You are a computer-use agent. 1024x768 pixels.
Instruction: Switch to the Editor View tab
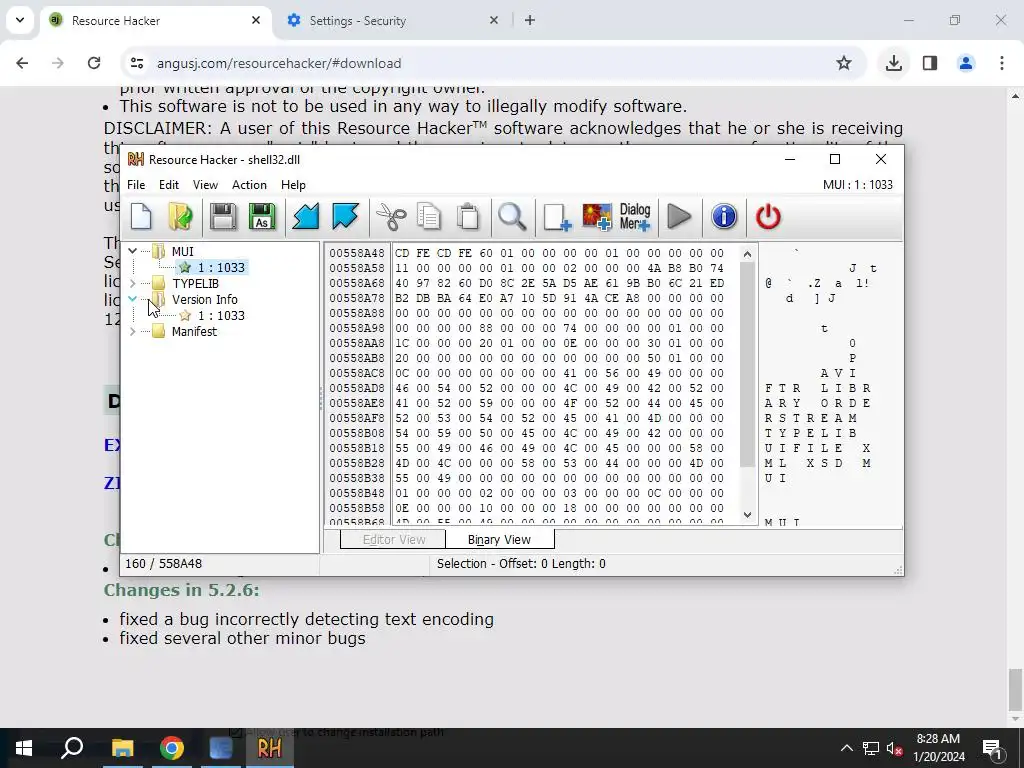pos(393,539)
